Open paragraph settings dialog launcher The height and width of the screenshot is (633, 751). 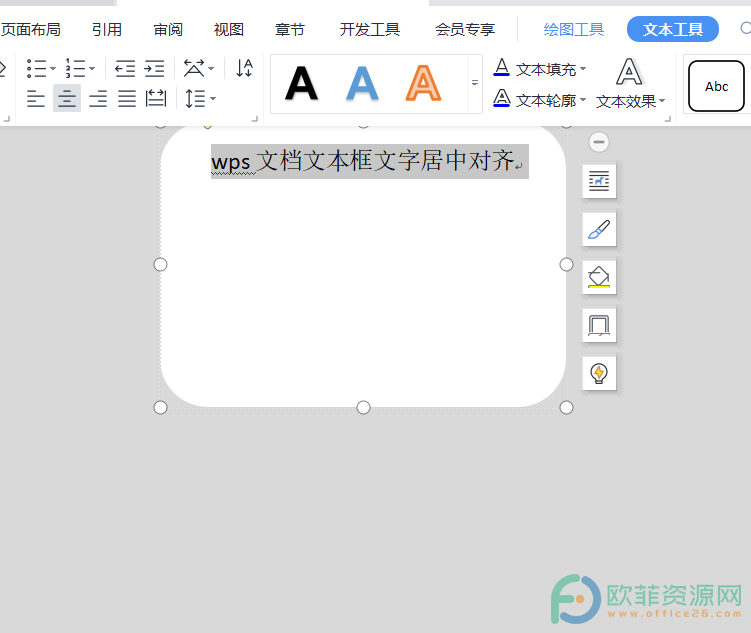[255, 119]
